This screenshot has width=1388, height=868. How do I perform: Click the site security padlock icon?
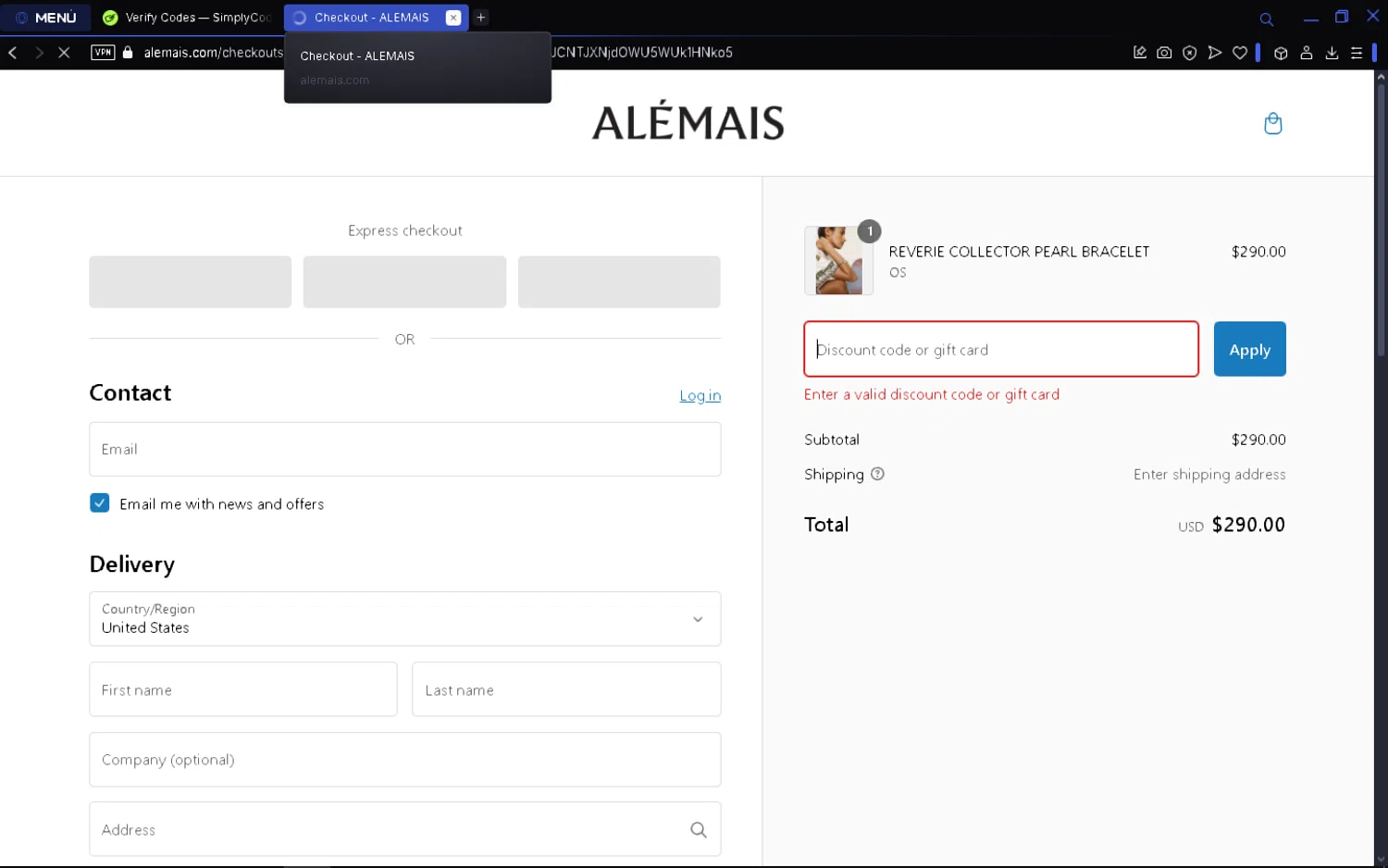point(128,53)
